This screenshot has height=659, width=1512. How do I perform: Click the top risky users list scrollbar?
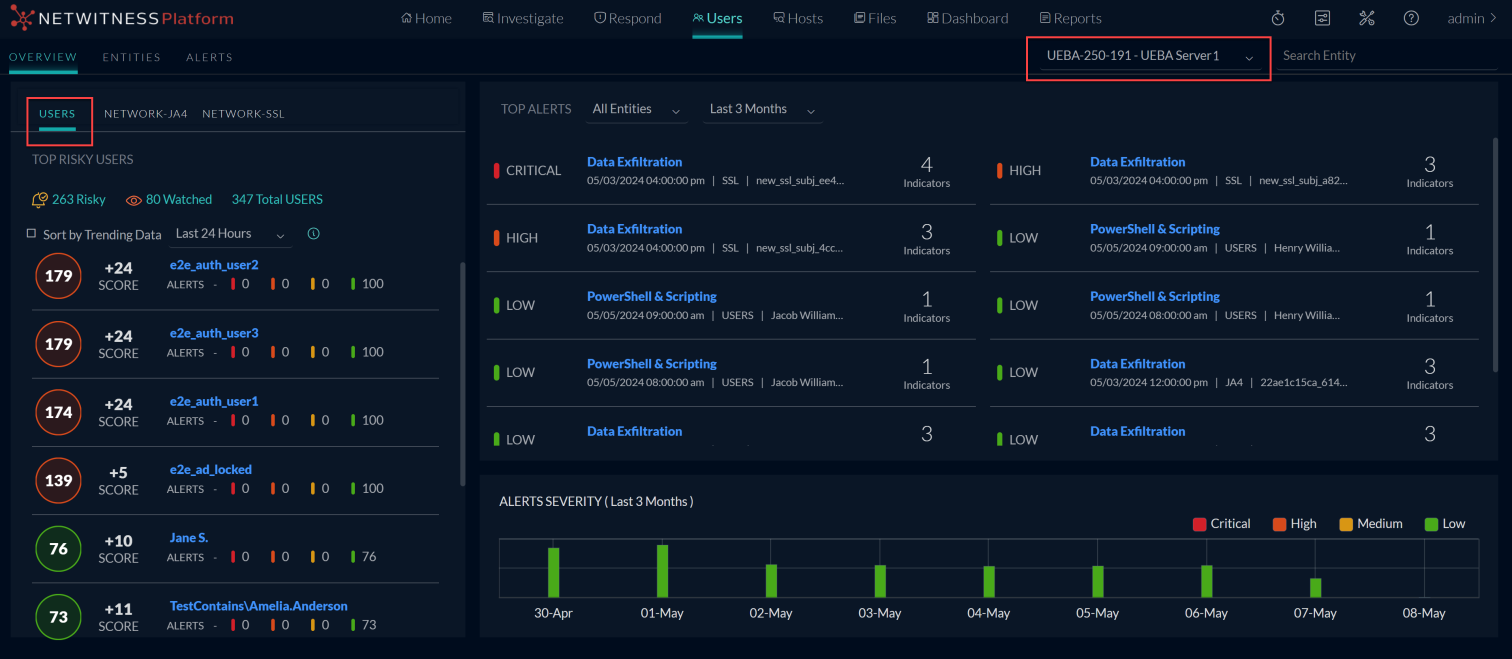tap(462, 374)
